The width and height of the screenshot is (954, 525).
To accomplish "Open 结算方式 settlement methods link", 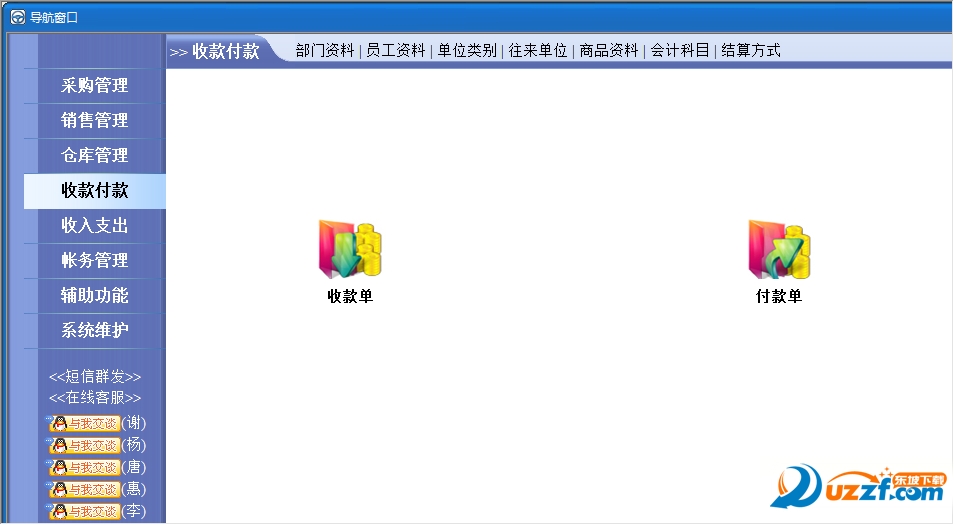I will 751,50.
